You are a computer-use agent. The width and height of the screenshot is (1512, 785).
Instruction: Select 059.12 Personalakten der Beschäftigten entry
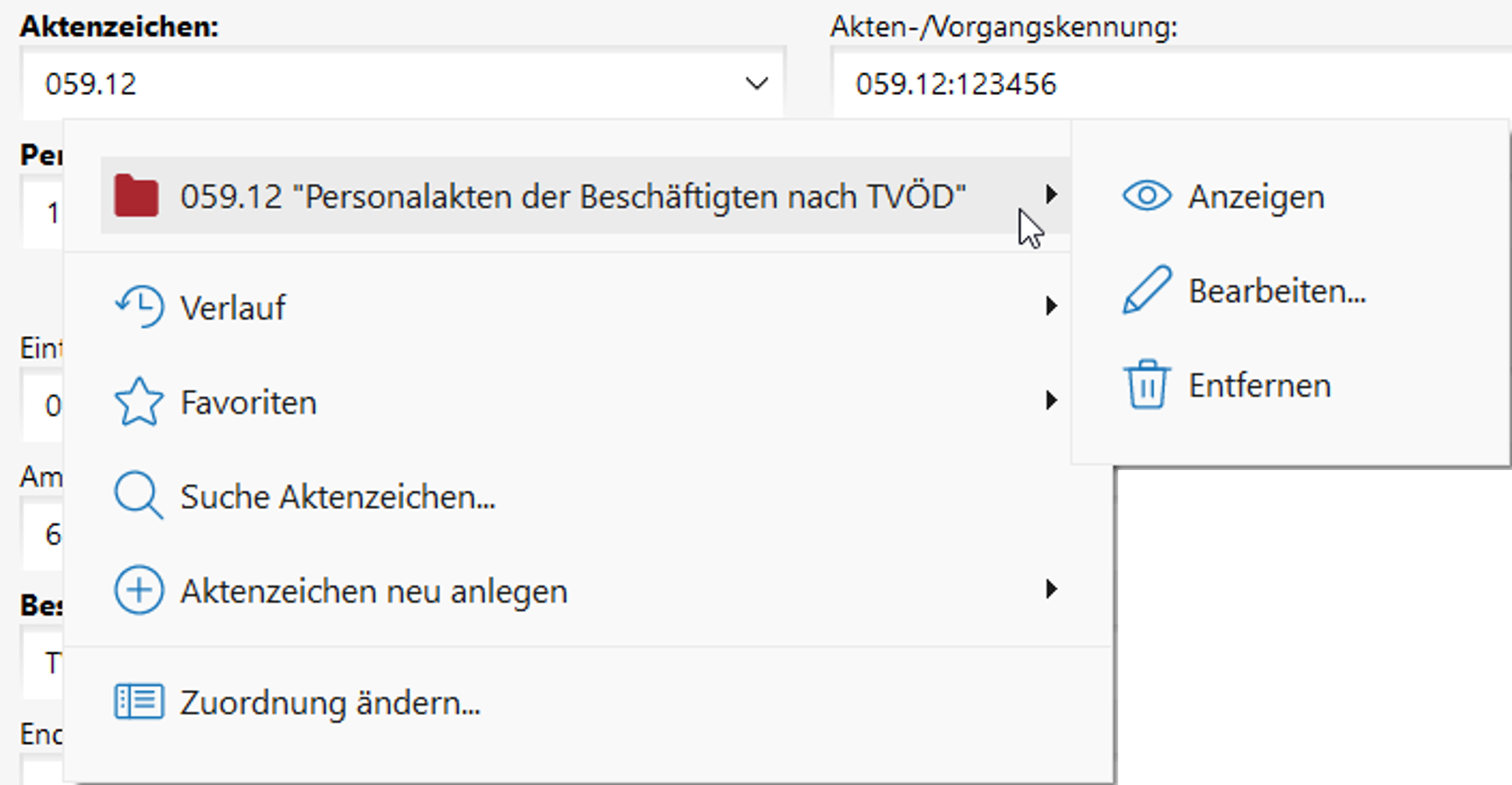572,196
